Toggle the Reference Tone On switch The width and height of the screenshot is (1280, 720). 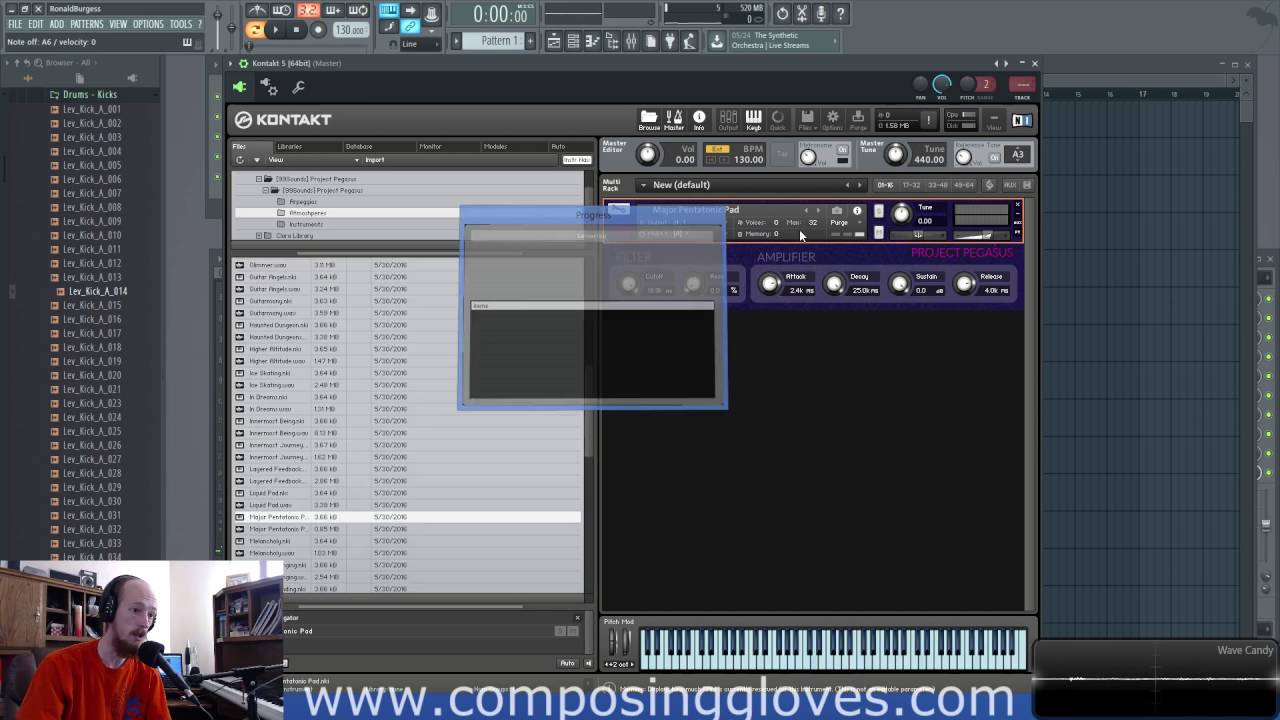click(994, 157)
